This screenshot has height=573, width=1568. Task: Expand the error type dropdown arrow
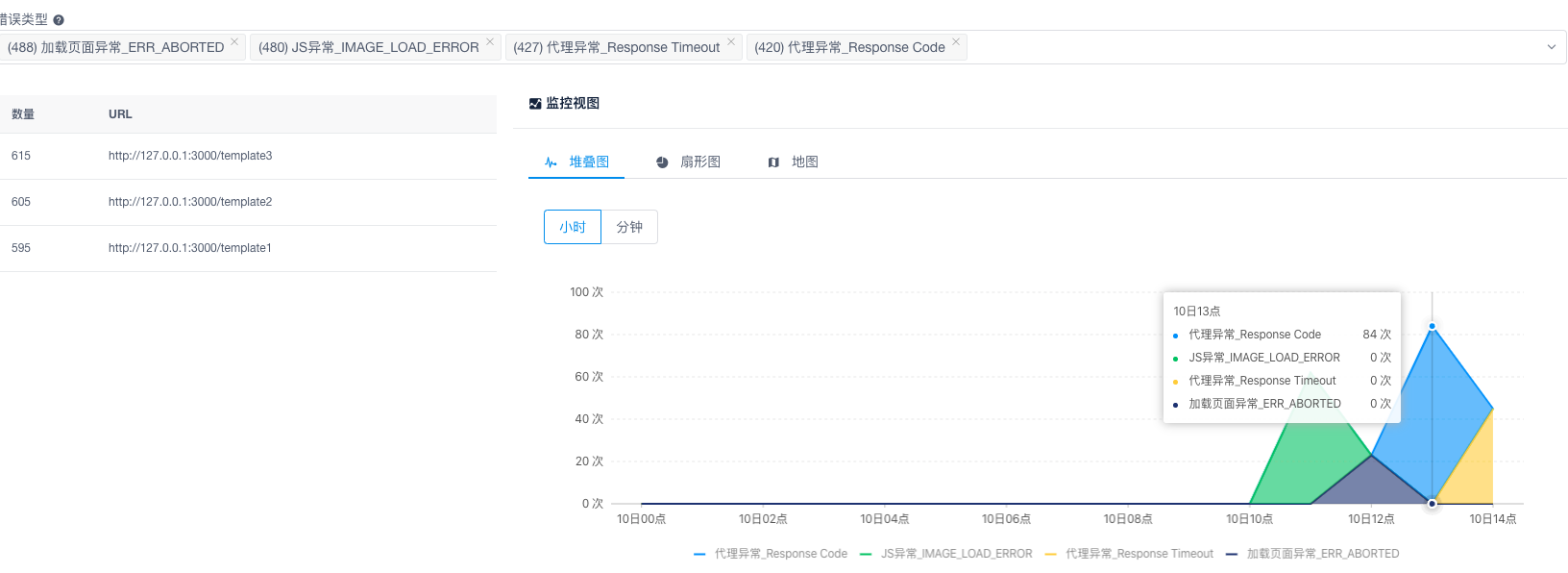tap(1551, 47)
